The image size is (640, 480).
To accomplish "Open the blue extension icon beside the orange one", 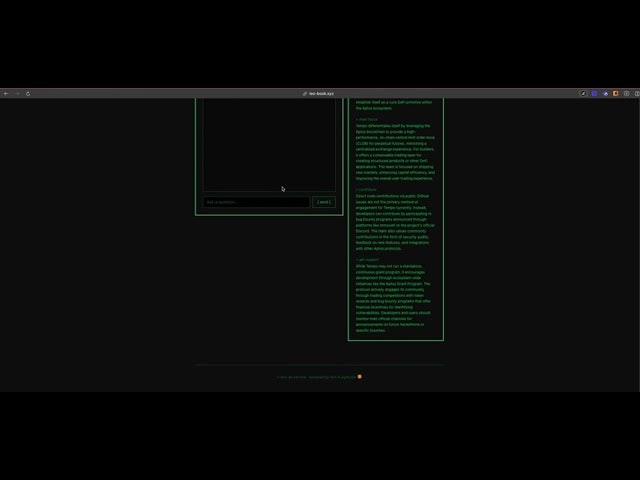I will click(x=605, y=93).
